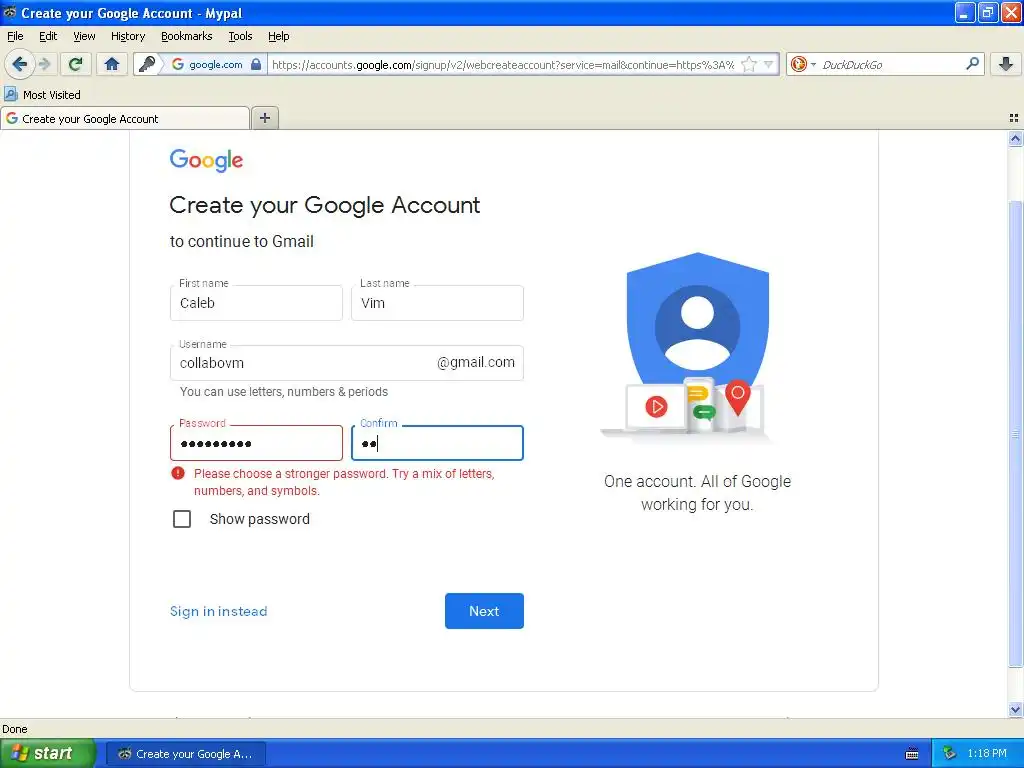Click the Last name field with Vim
1024x768 pixels.
[437, 303]
